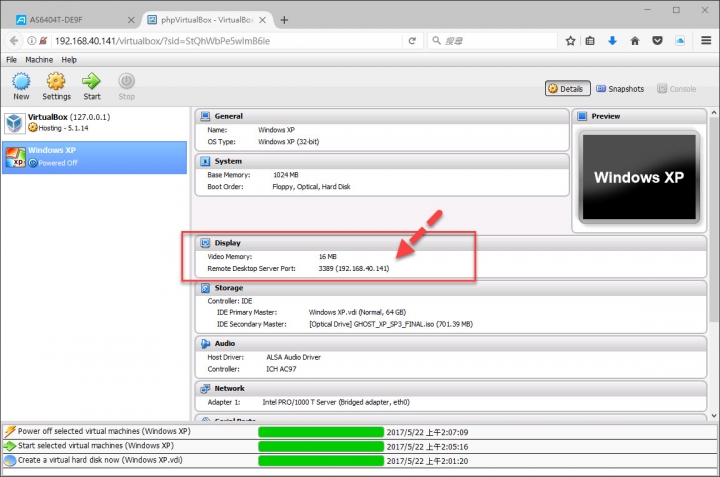The image size is (720, 477).
Task: Reload the current page
Action: (412, 41)
